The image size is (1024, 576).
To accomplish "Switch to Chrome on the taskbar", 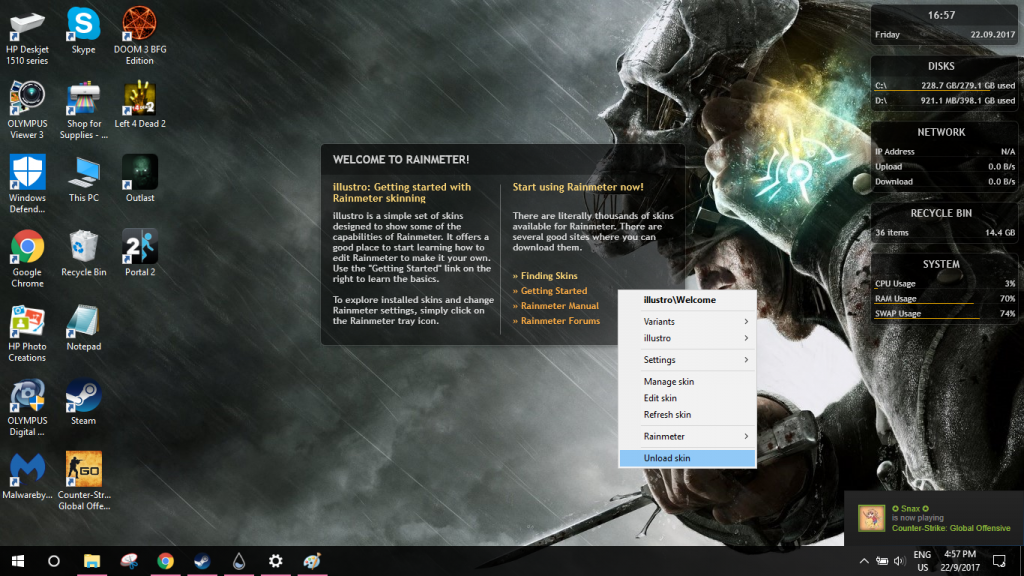I will point(165,561).
